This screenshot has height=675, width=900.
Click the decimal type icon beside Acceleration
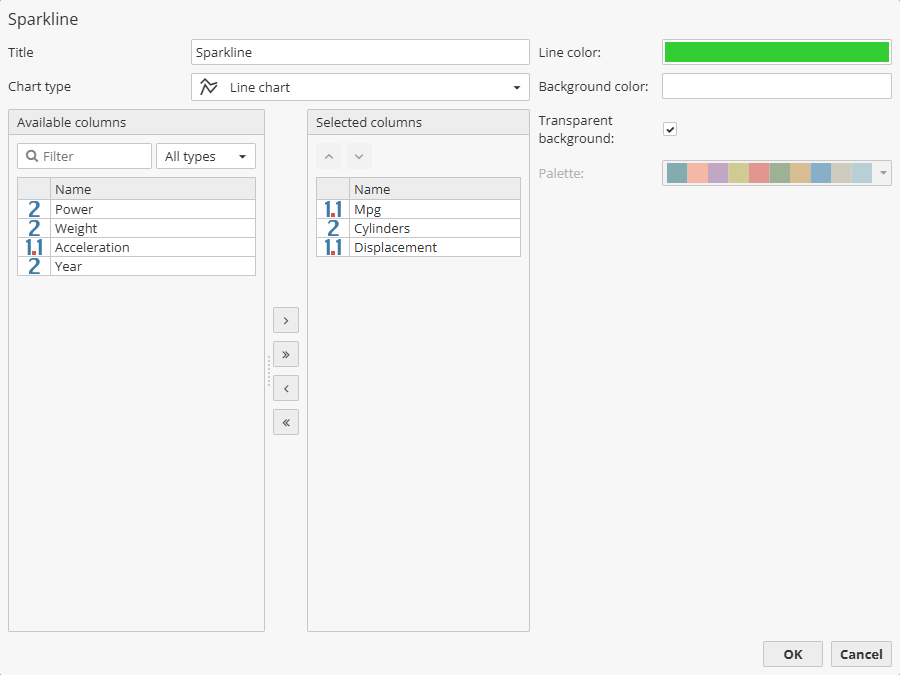tap(33, 247)
